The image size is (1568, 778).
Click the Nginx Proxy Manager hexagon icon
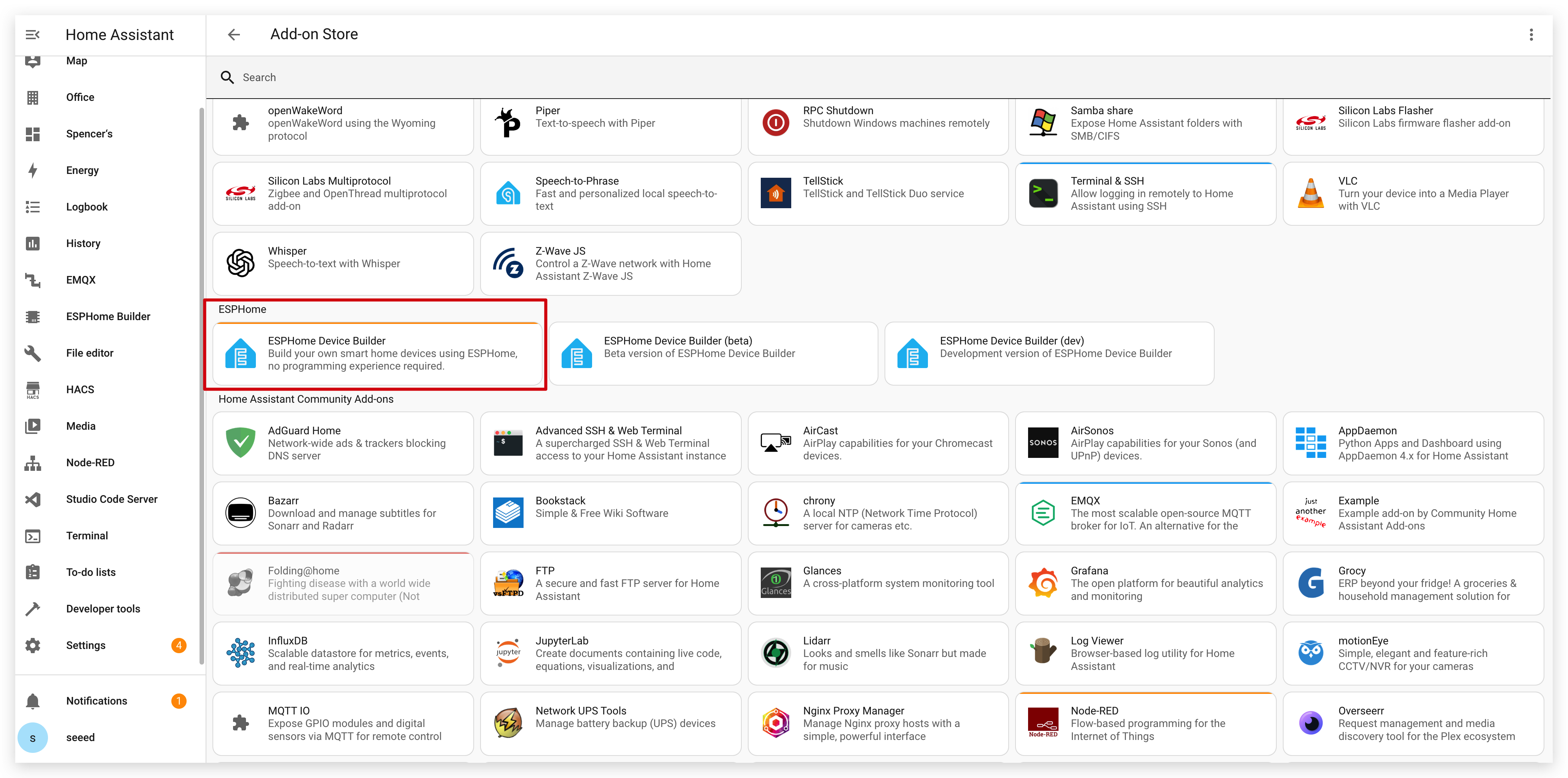[776, 723]
